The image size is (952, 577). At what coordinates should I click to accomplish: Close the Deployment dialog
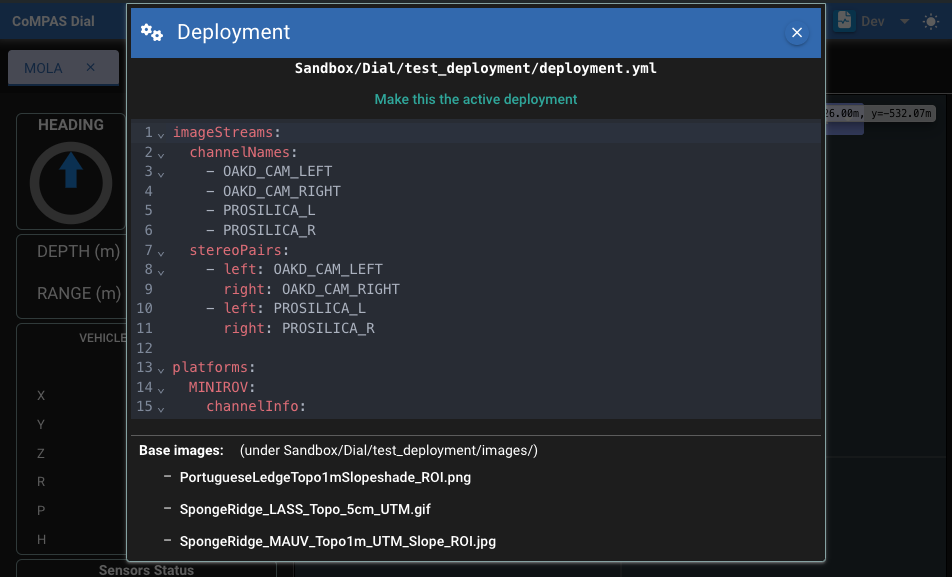tap(797, 33)
